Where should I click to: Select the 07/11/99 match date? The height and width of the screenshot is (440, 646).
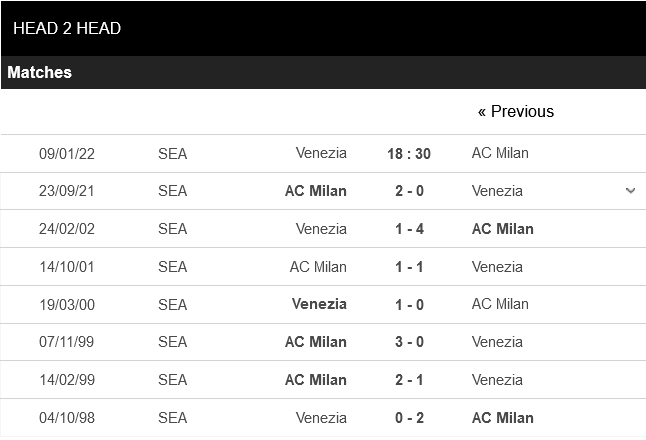(67, 342)
